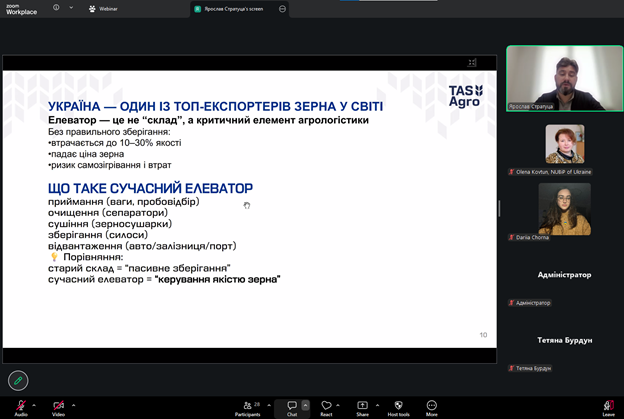624x419 pixels.
Task: Expand share options arrow beside Share
Action: (x=377, y=405)
